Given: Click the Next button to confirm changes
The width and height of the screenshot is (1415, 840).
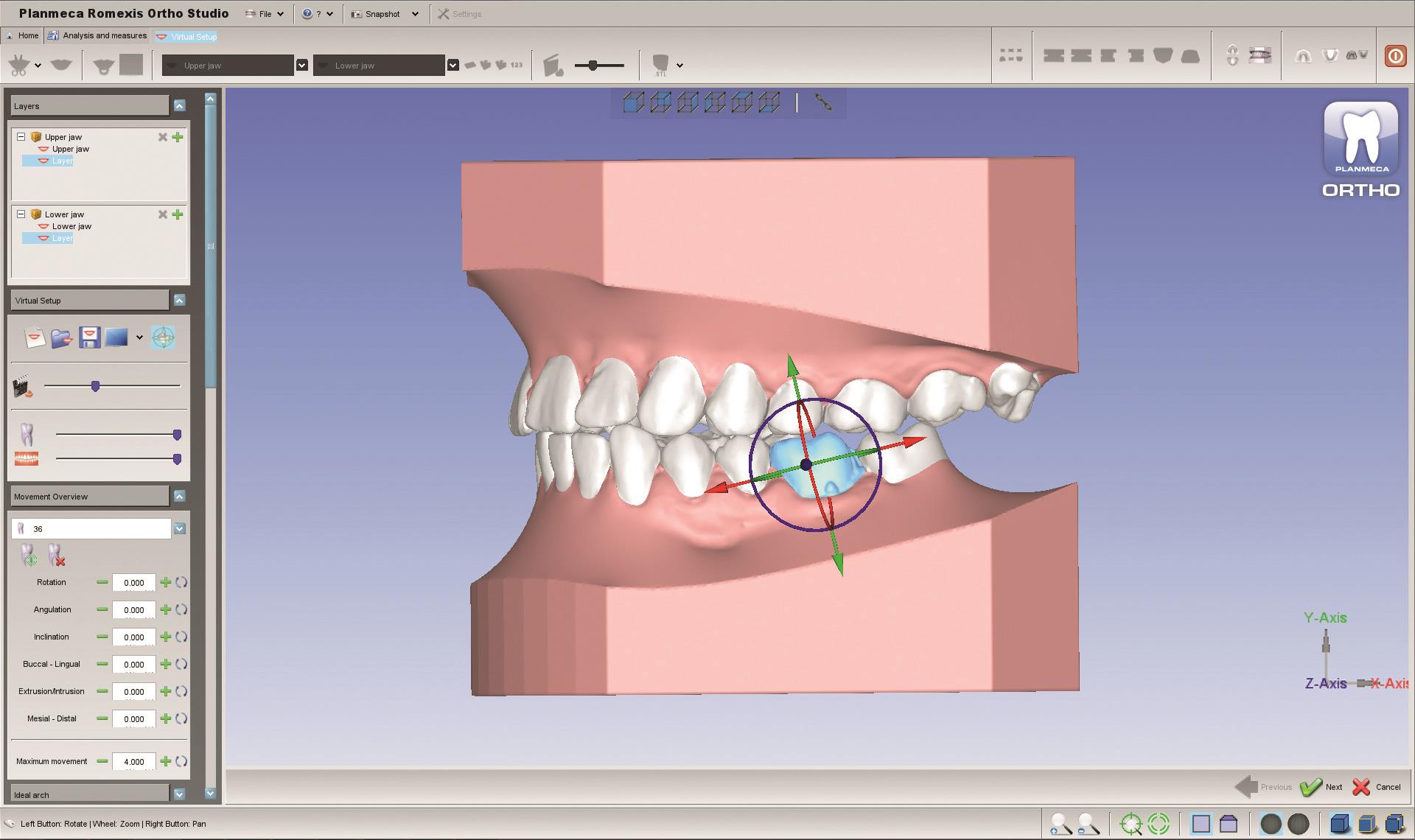Looking at the screenshot, I should 1325,786.
